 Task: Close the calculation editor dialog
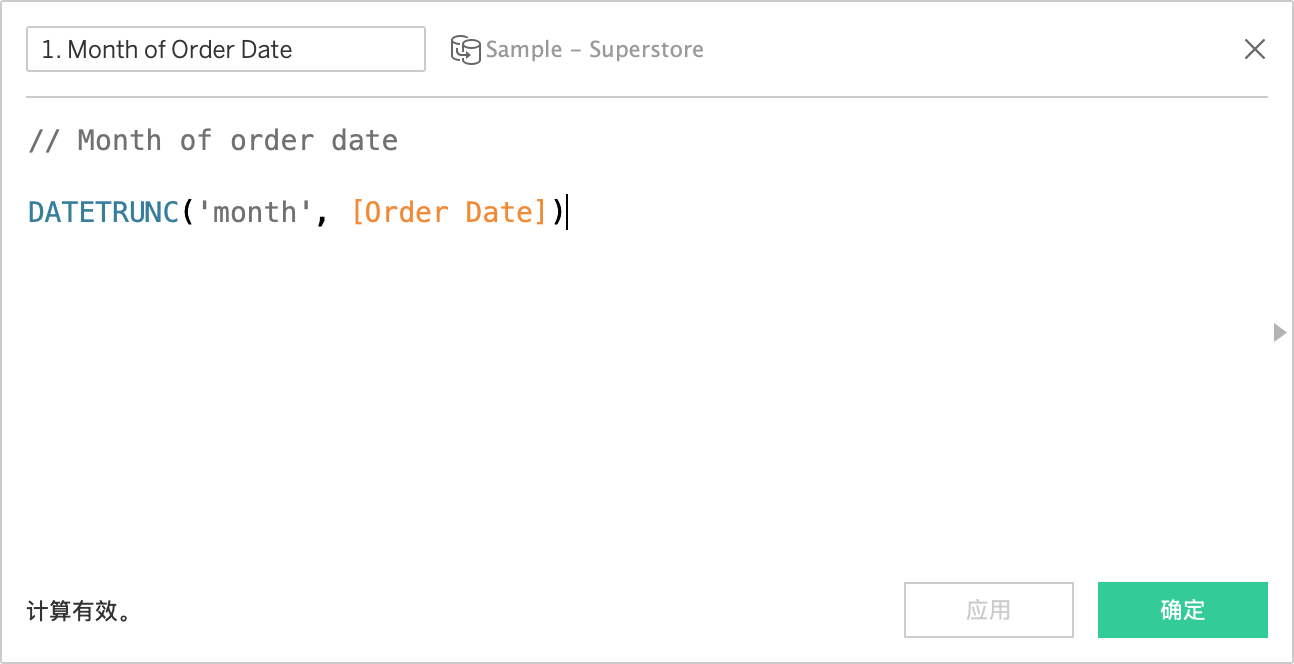pos(1254,49)
